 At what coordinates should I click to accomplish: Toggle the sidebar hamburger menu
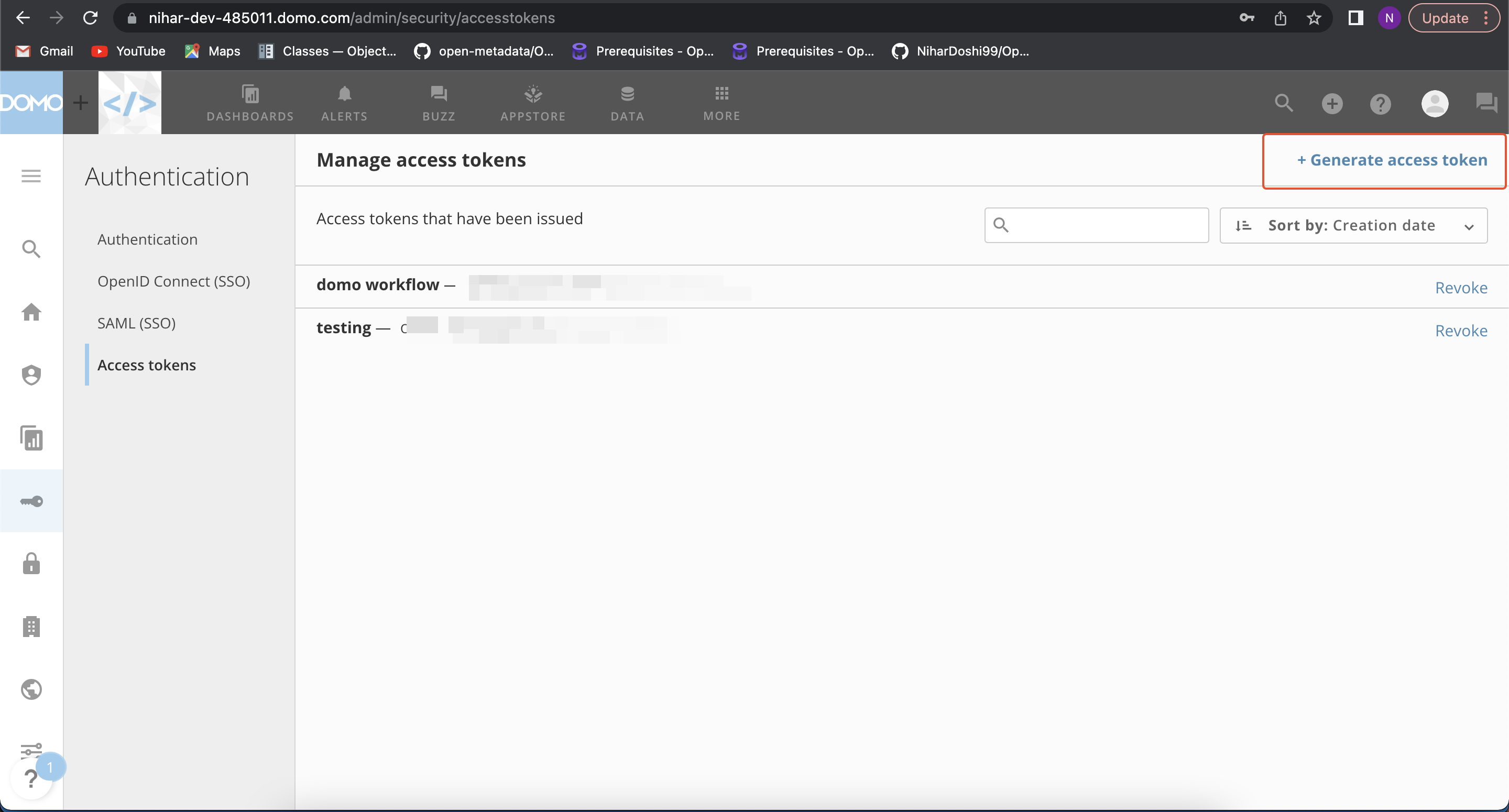click(x=31, y=175)
